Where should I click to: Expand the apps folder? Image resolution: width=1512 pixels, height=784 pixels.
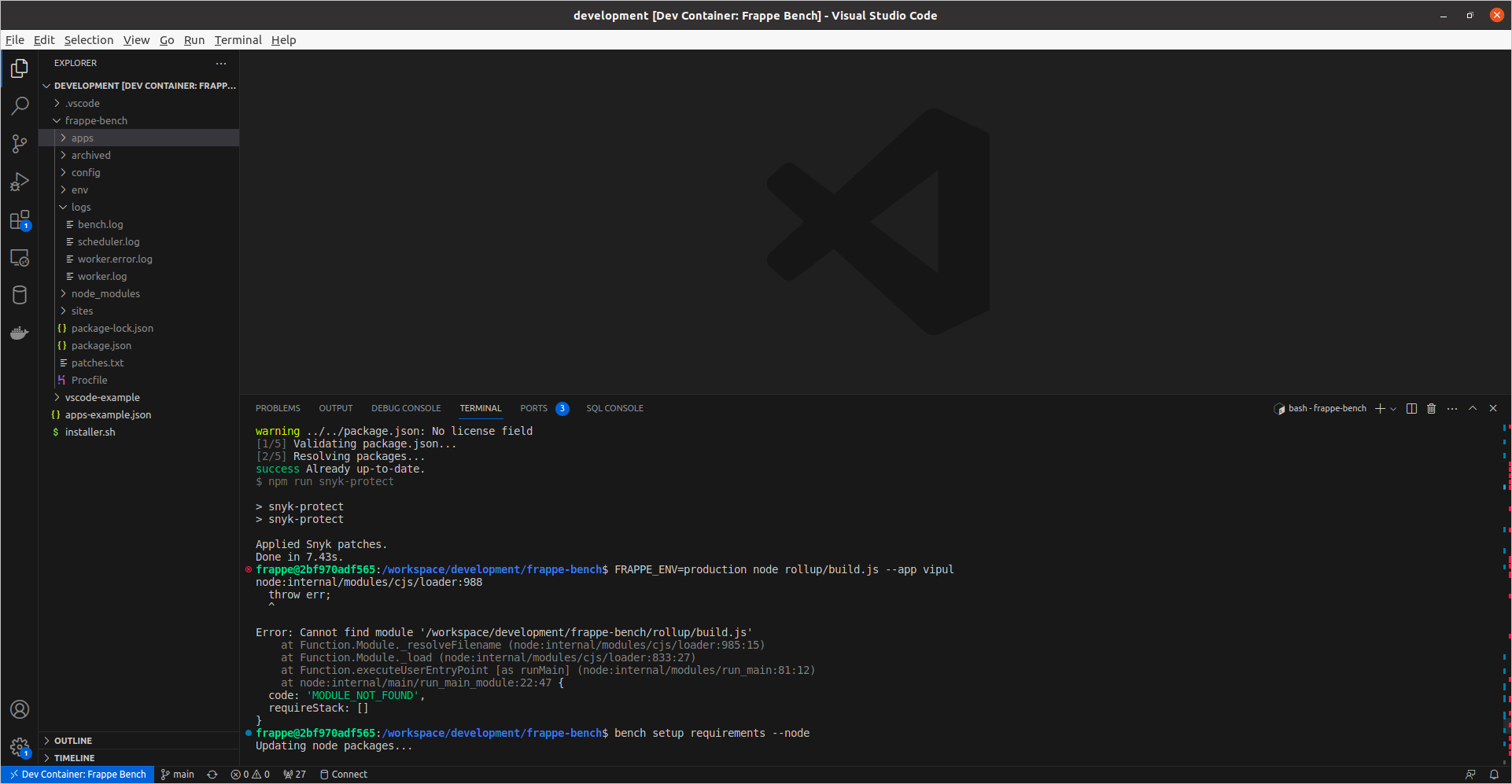click(139, 138)
